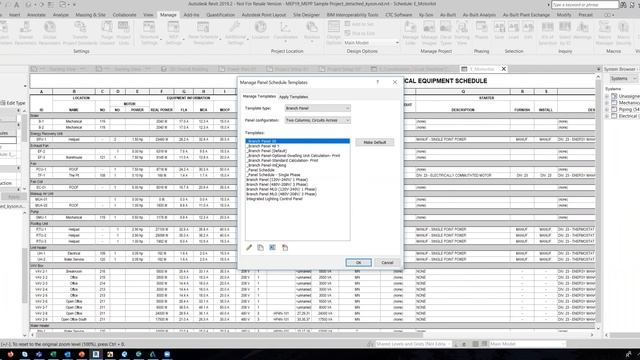
Task: Click Cancel in the panel schedule templates dialog
Action: tap(387, 262)
